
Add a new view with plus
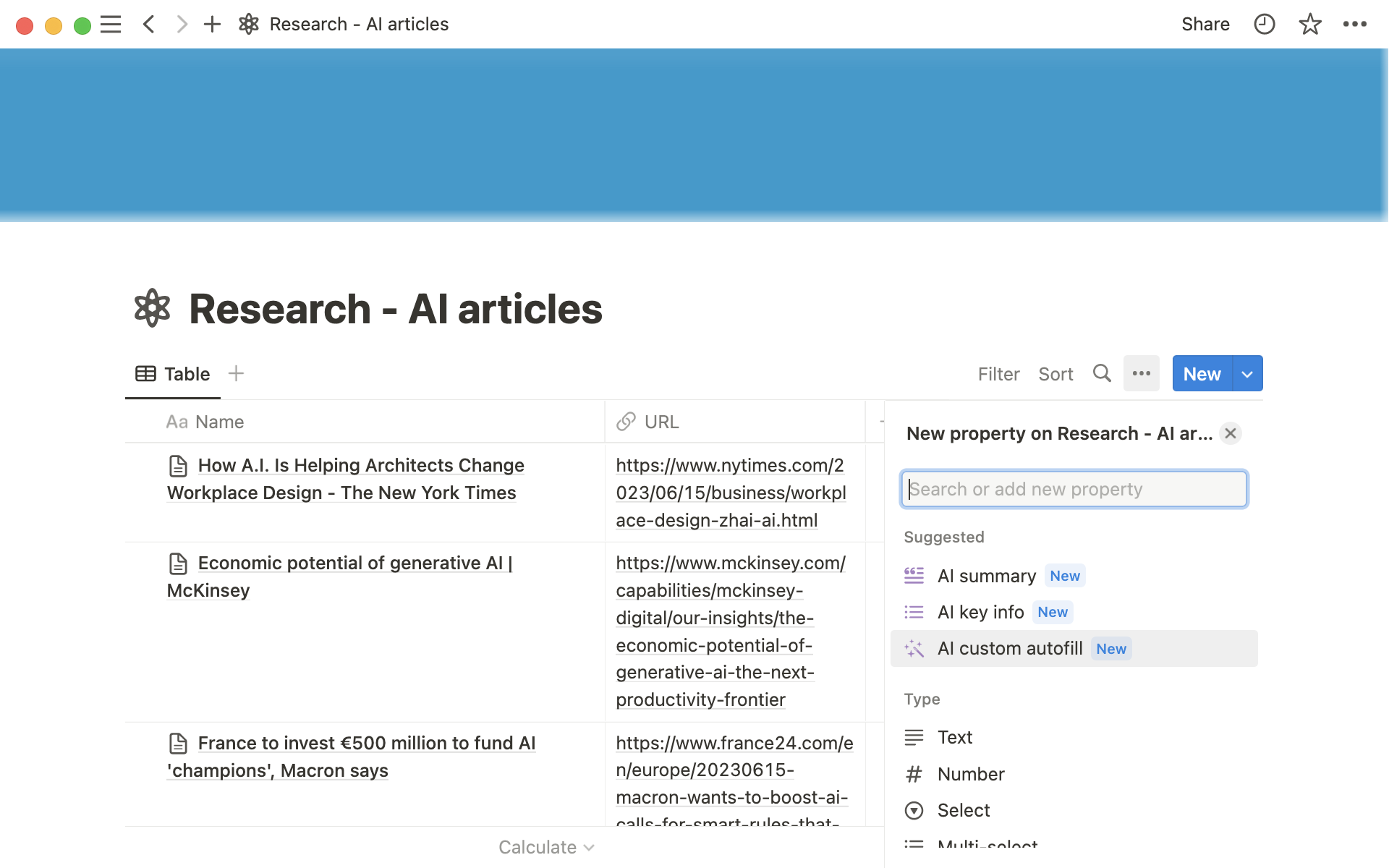236,373
